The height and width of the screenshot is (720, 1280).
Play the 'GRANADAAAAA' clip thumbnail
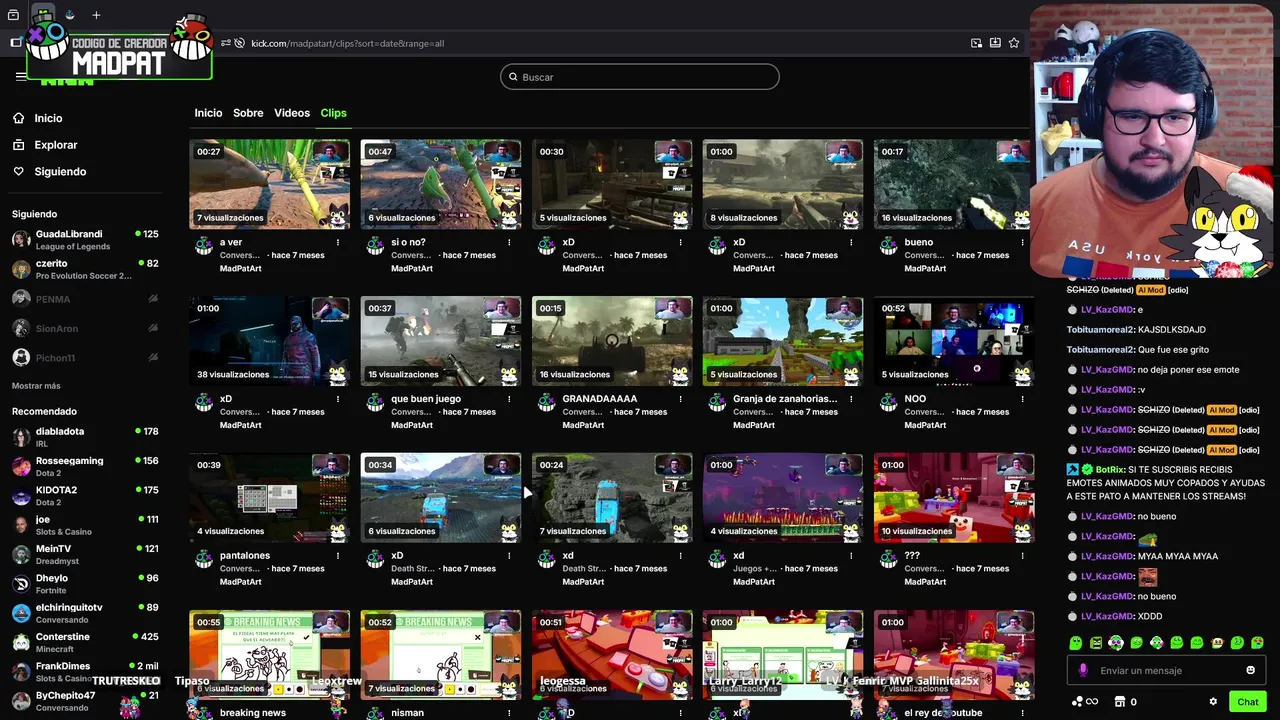612,342
